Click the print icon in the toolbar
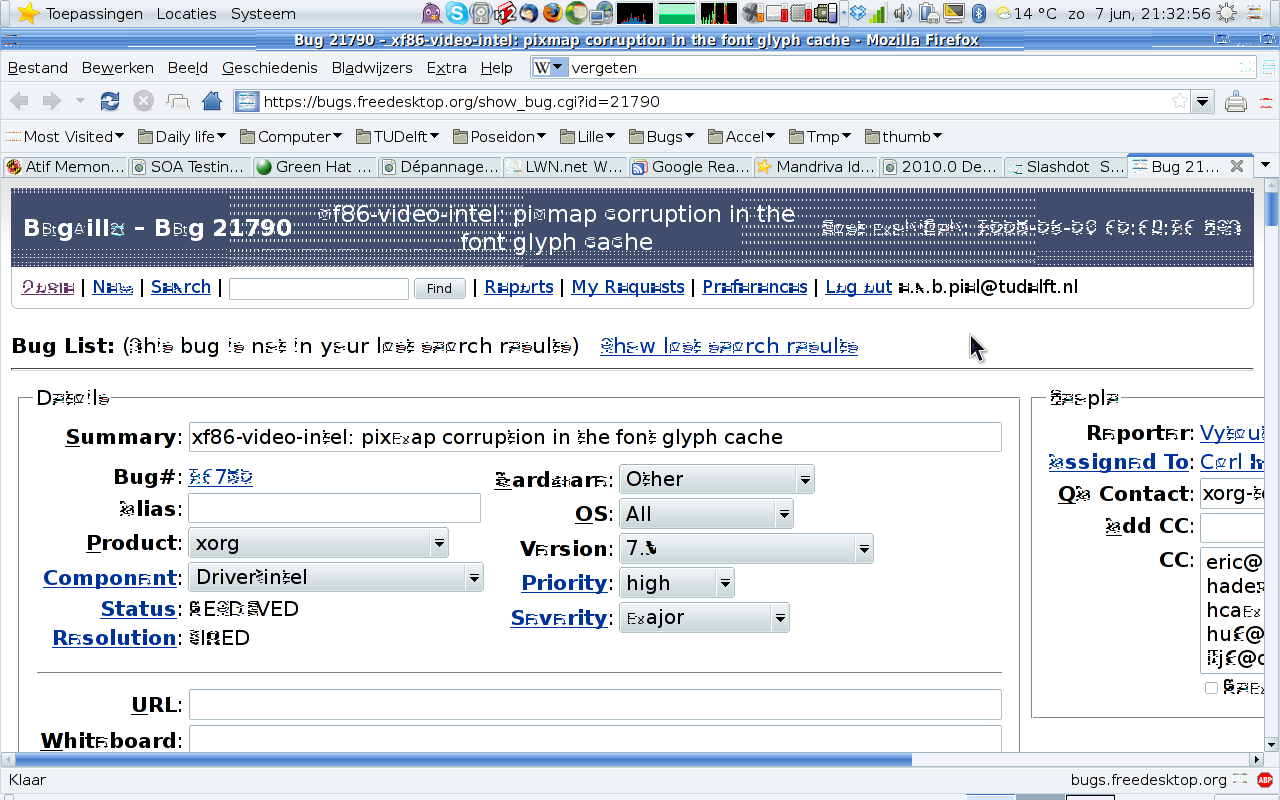Image resolution: width=1280 pixels, height=800 pixels. click(1236, 101)
